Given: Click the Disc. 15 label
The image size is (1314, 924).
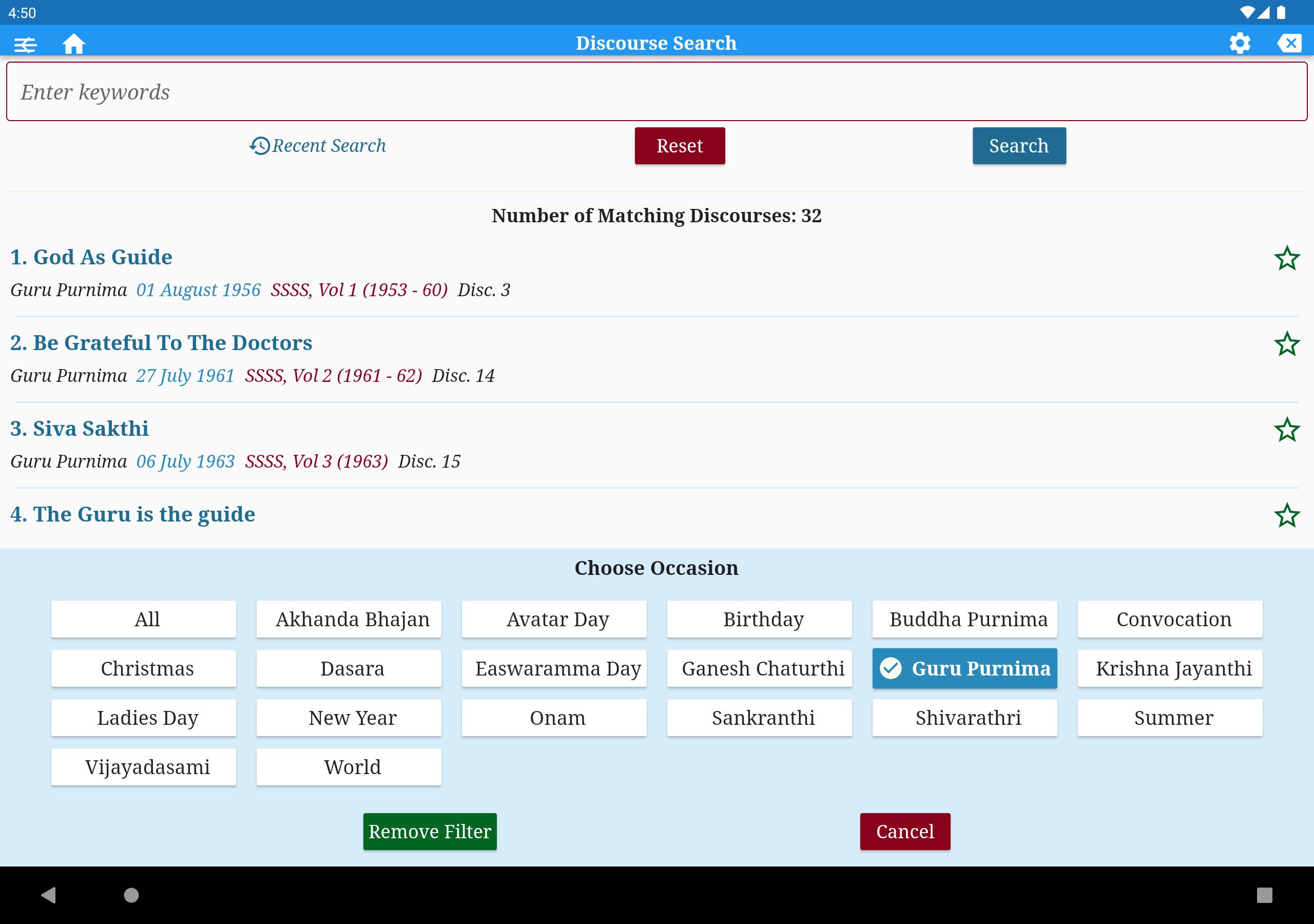Looking at the screenshot, I should (430, 462).
